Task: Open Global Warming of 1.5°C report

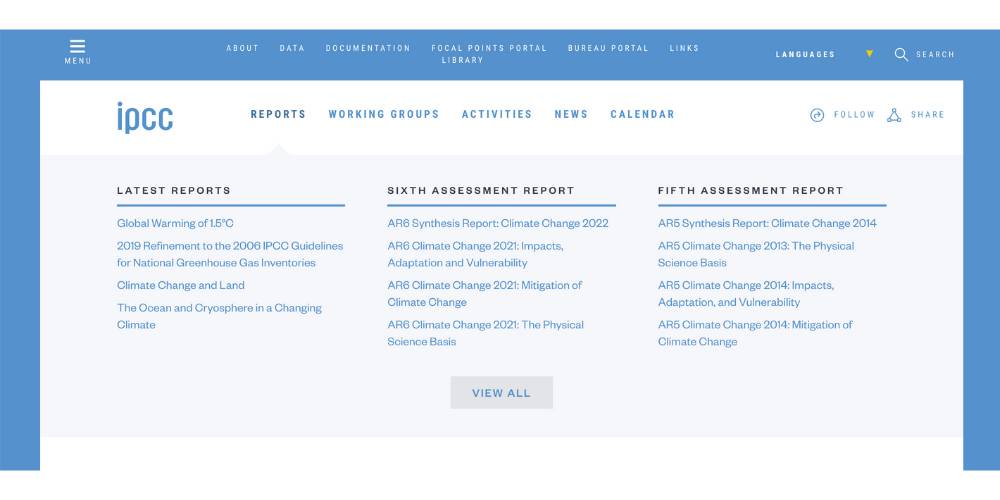Action: pos(175,223)
